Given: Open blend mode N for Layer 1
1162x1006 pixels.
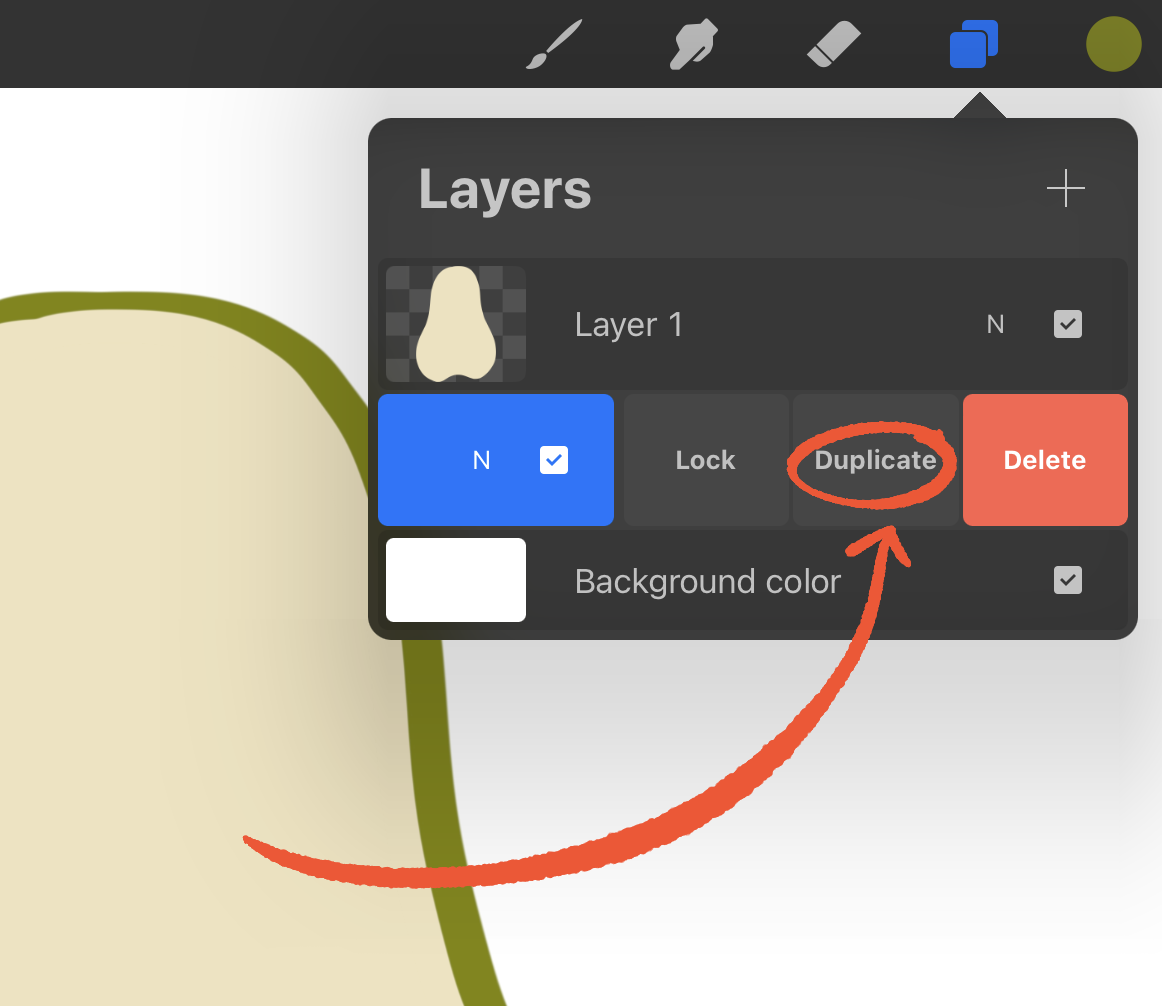Looking at the screenshot, I should tap(995, 324).
